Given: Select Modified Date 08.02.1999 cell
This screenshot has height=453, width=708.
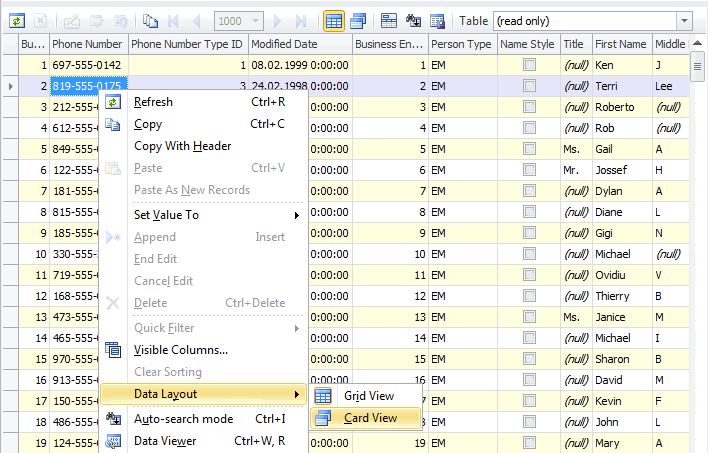Looking at the screenshot, I should [x=300, y=65].
